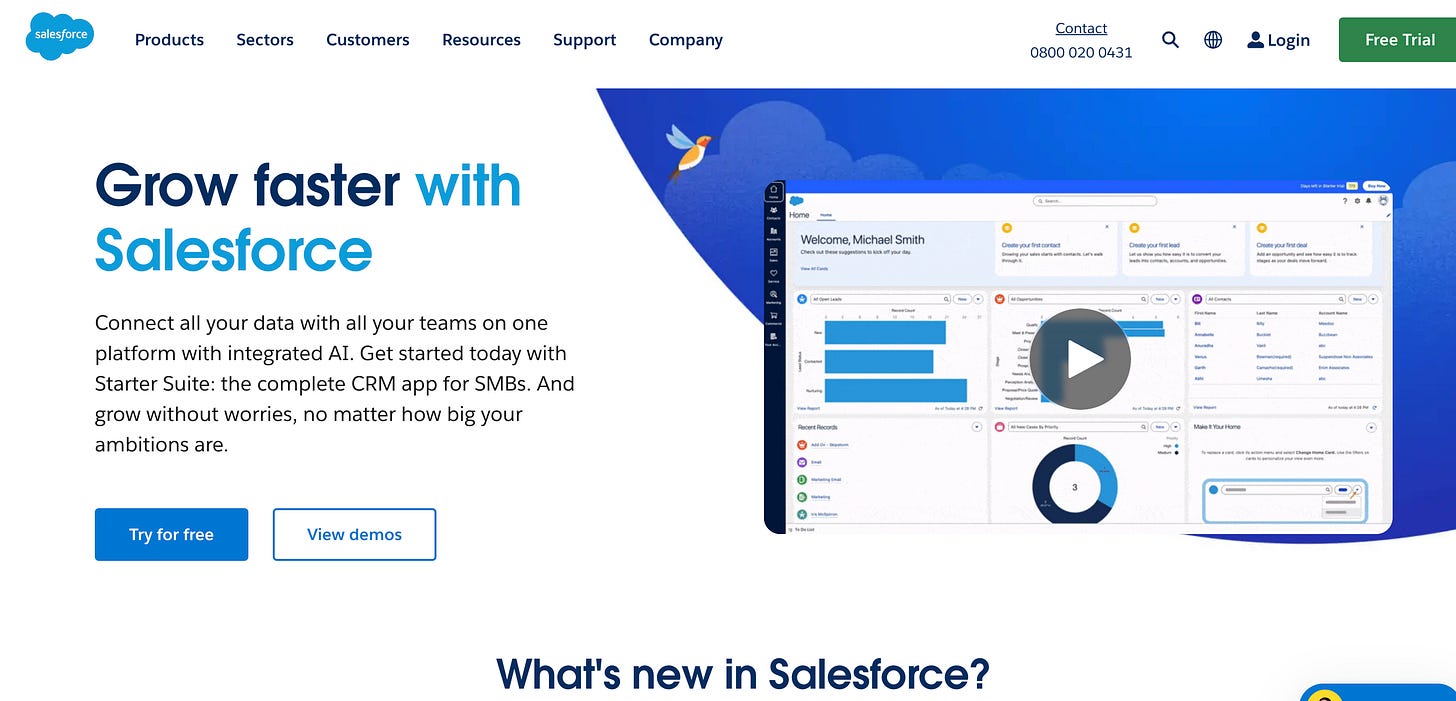This screenshot has height=701, width=1456.
Task: Follow the Contact link
Action: 1081,28
